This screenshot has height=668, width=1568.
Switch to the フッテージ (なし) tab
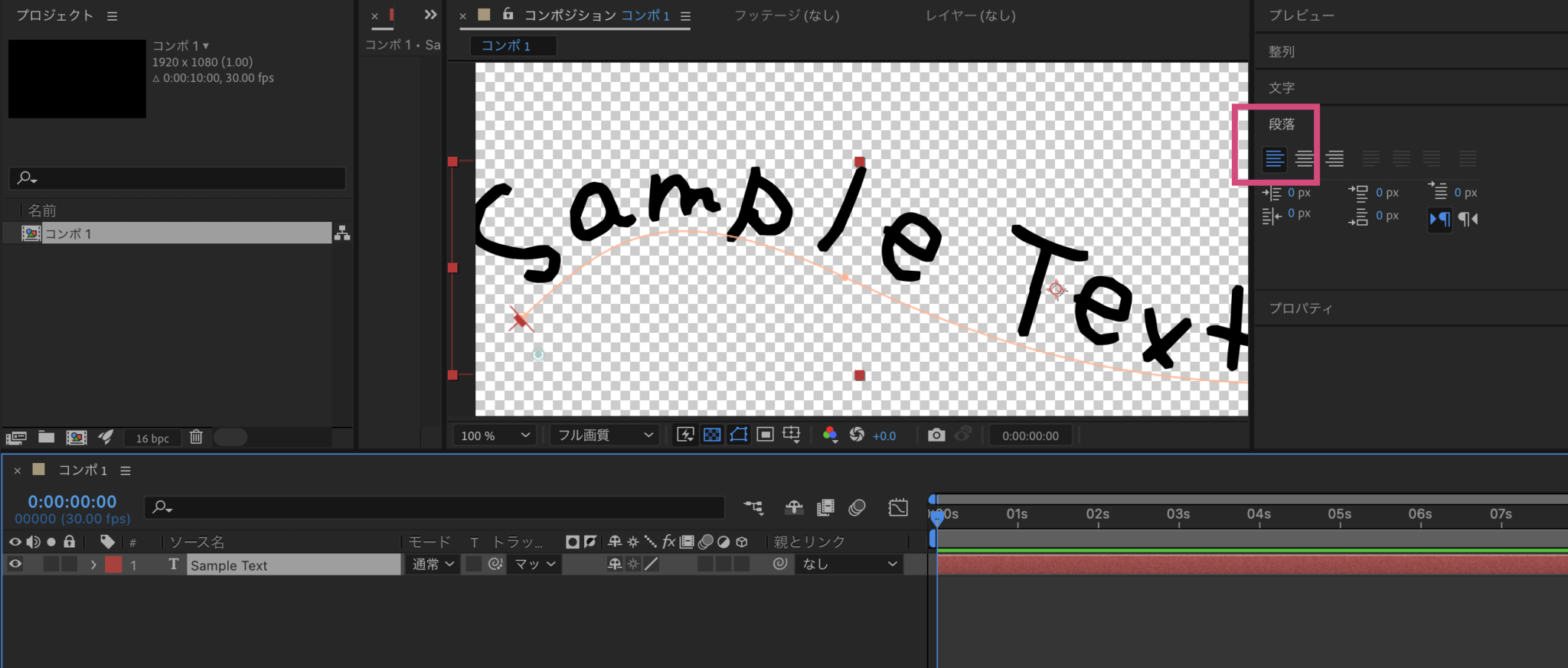[786, 15]
